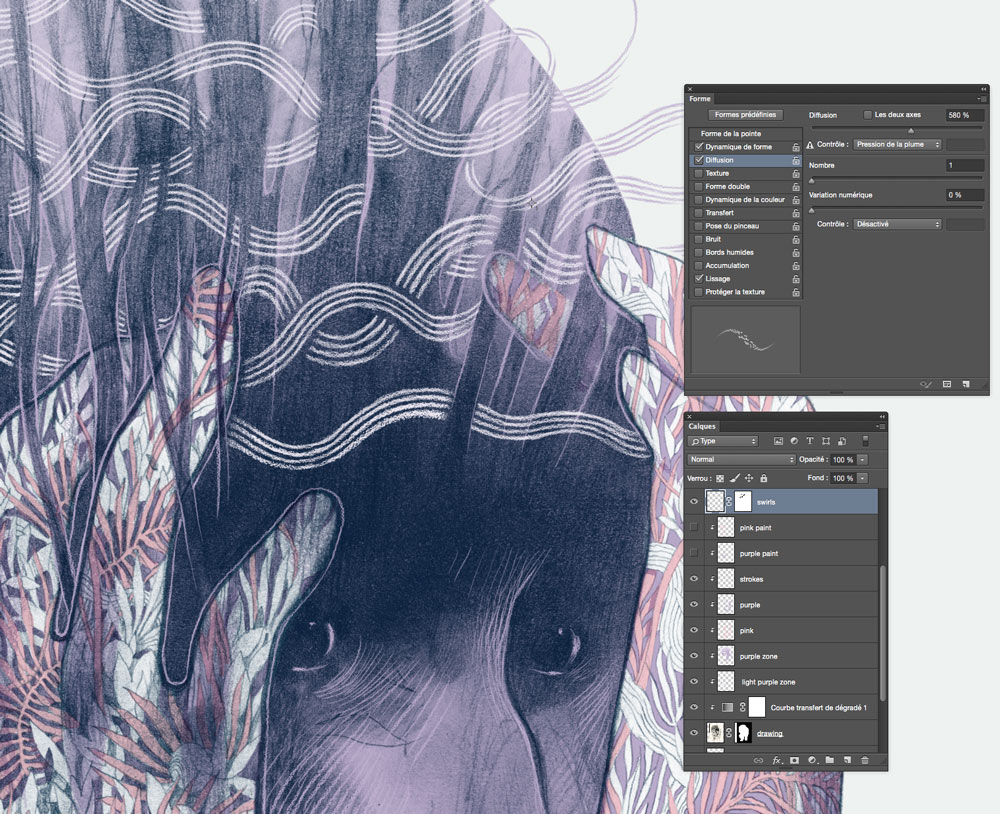Check the Les deux axes checkbox
The width and height of the screenshot is (1000, 814).
867,115
